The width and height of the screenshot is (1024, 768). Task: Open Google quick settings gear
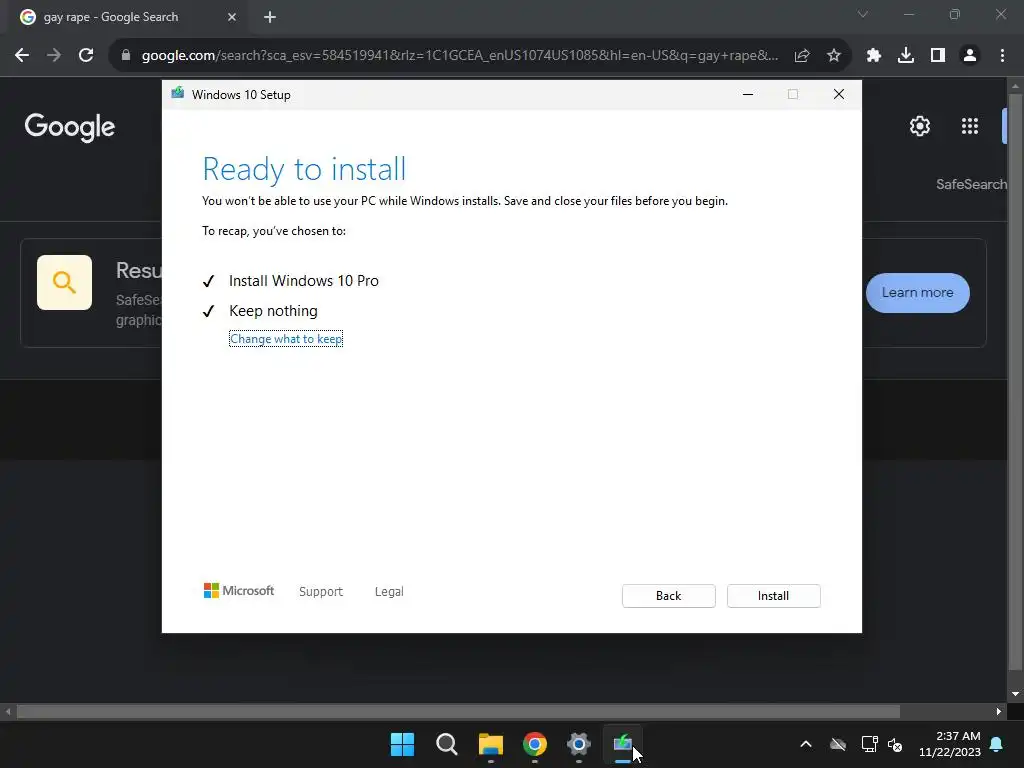[920, 126]
